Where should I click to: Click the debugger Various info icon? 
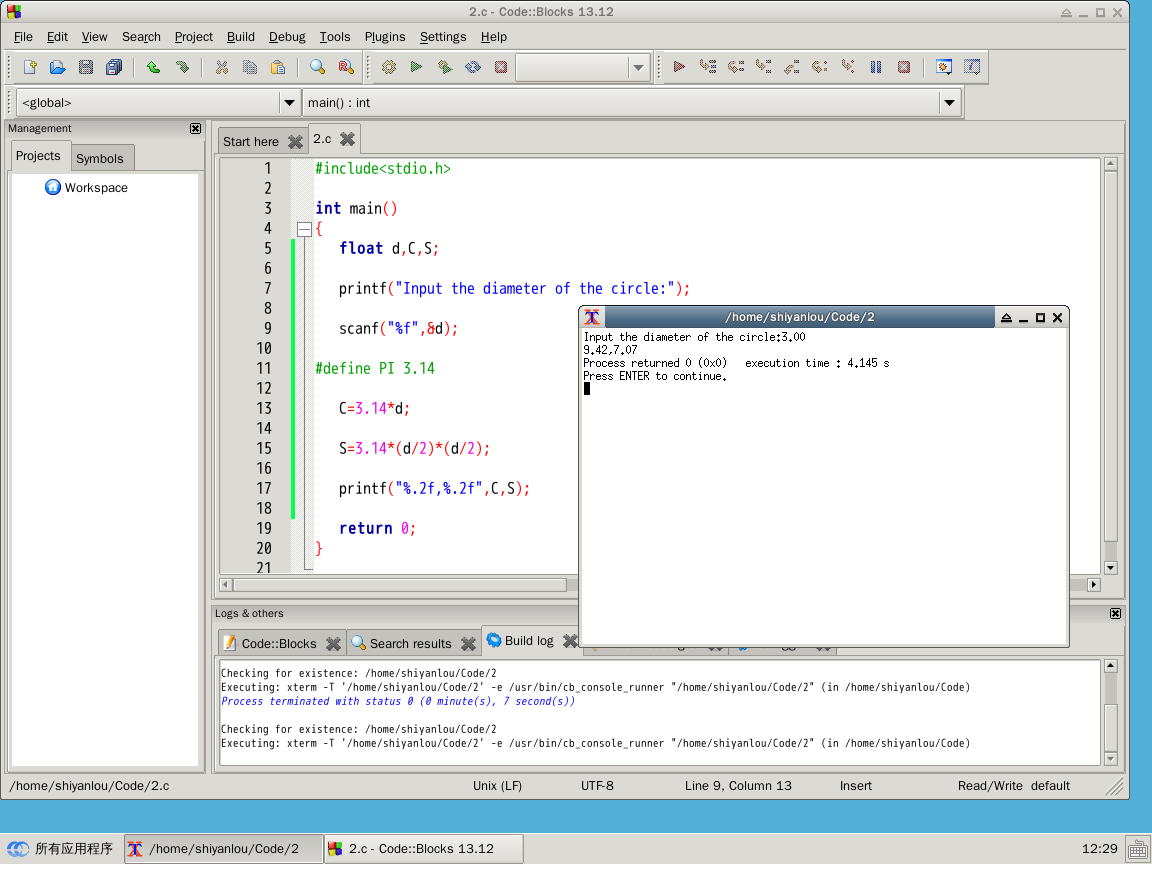point(972,67)
